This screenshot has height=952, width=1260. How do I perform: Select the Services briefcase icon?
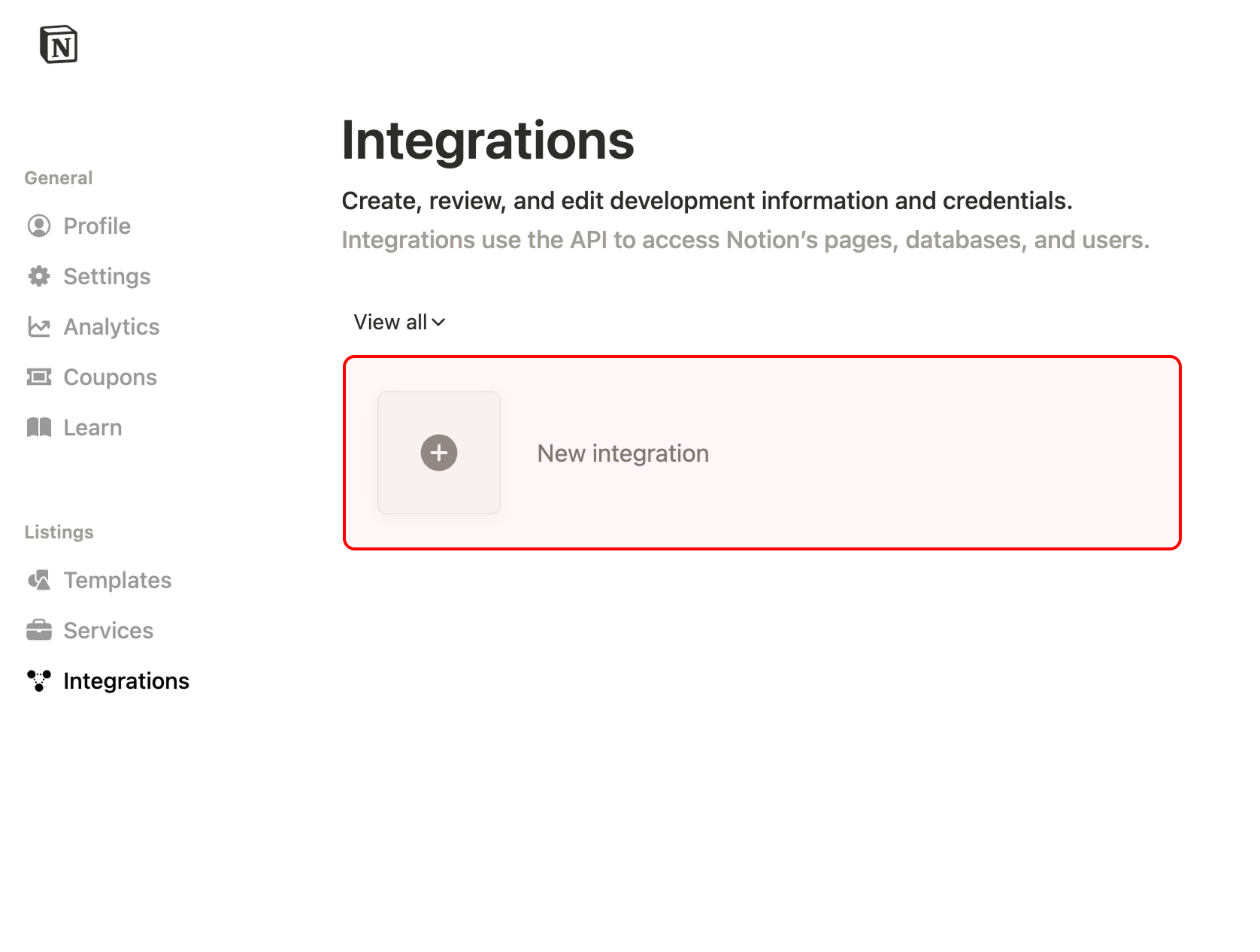tap(40, 630)
